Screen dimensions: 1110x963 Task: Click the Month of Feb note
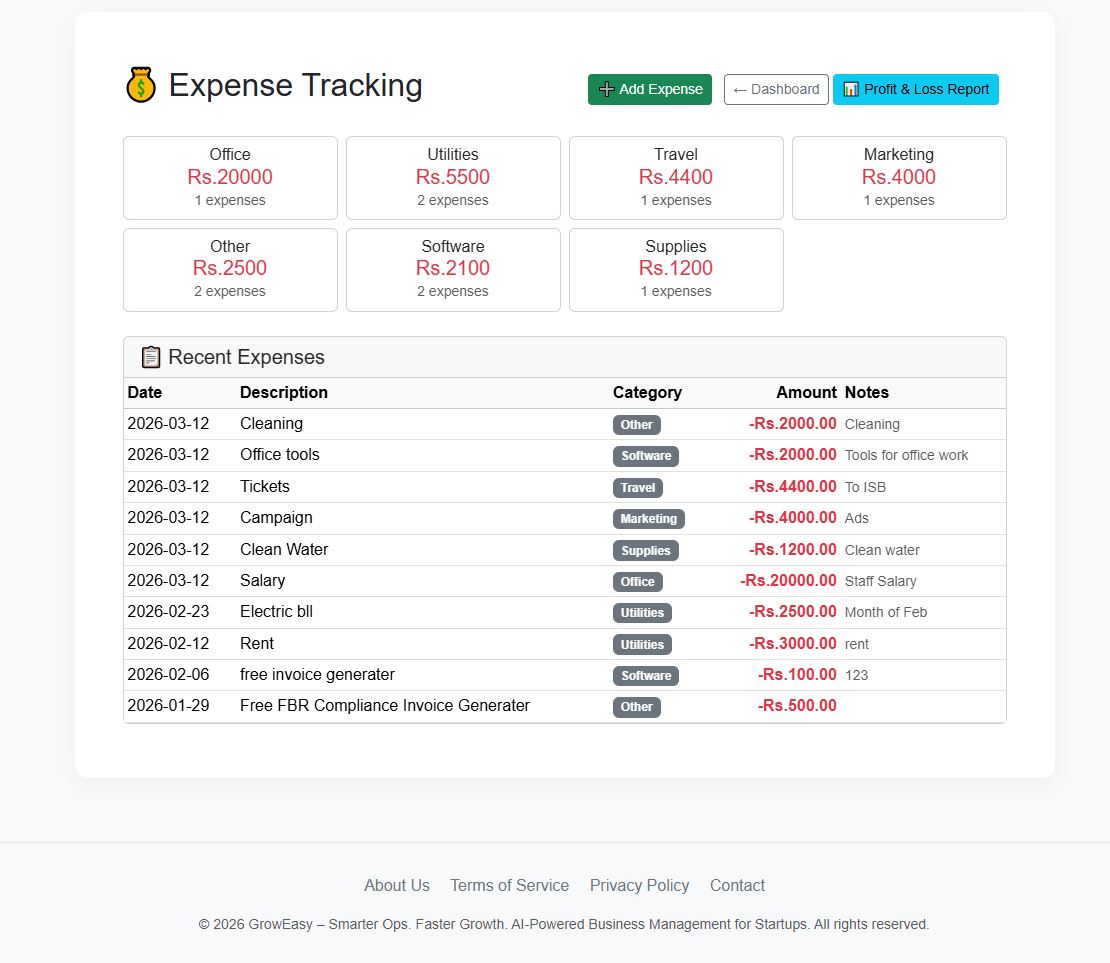886,612
